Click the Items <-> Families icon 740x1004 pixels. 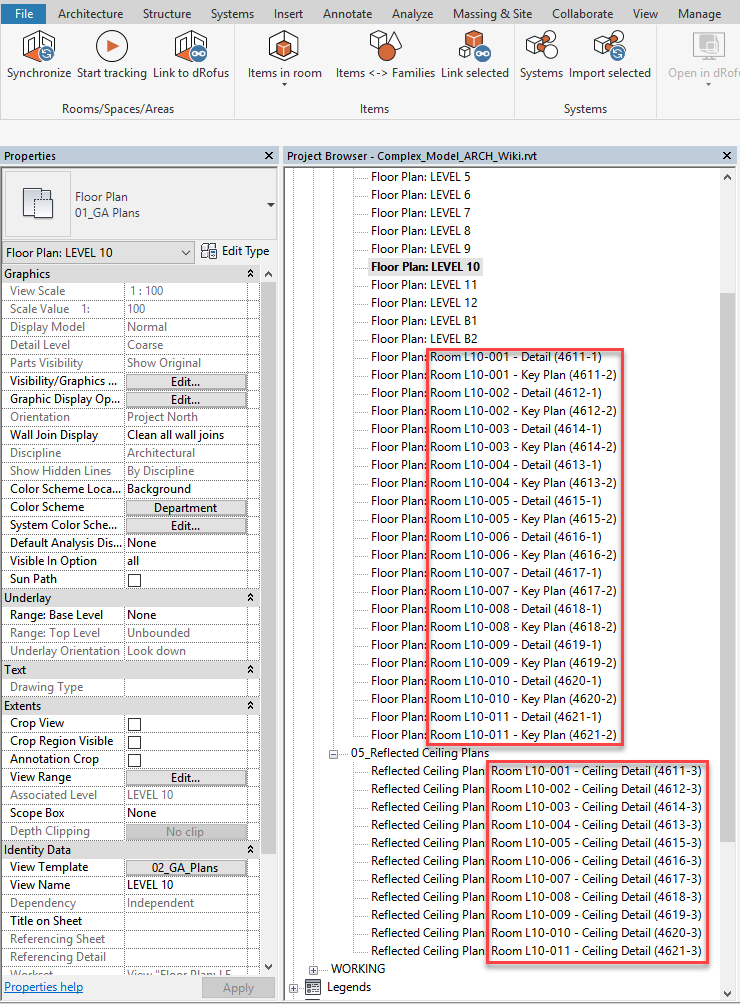(385, 47)
